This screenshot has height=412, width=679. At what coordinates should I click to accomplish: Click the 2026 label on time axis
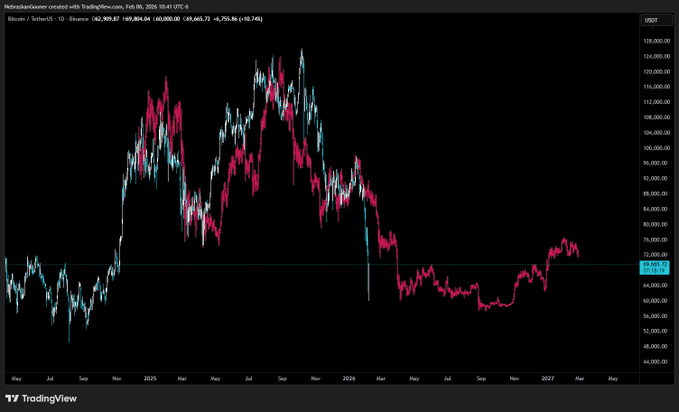click(349, 379)
